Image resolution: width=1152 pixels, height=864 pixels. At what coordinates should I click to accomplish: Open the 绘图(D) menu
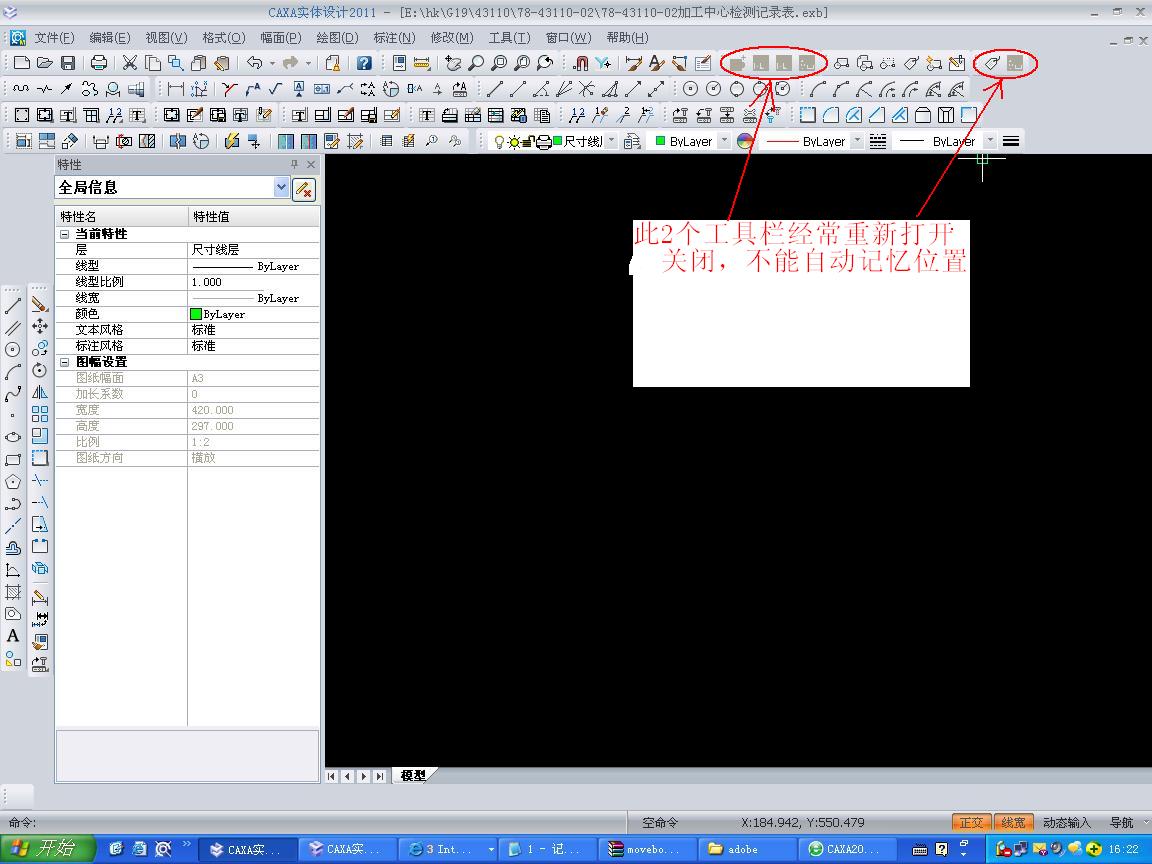[x=337, y=37]
